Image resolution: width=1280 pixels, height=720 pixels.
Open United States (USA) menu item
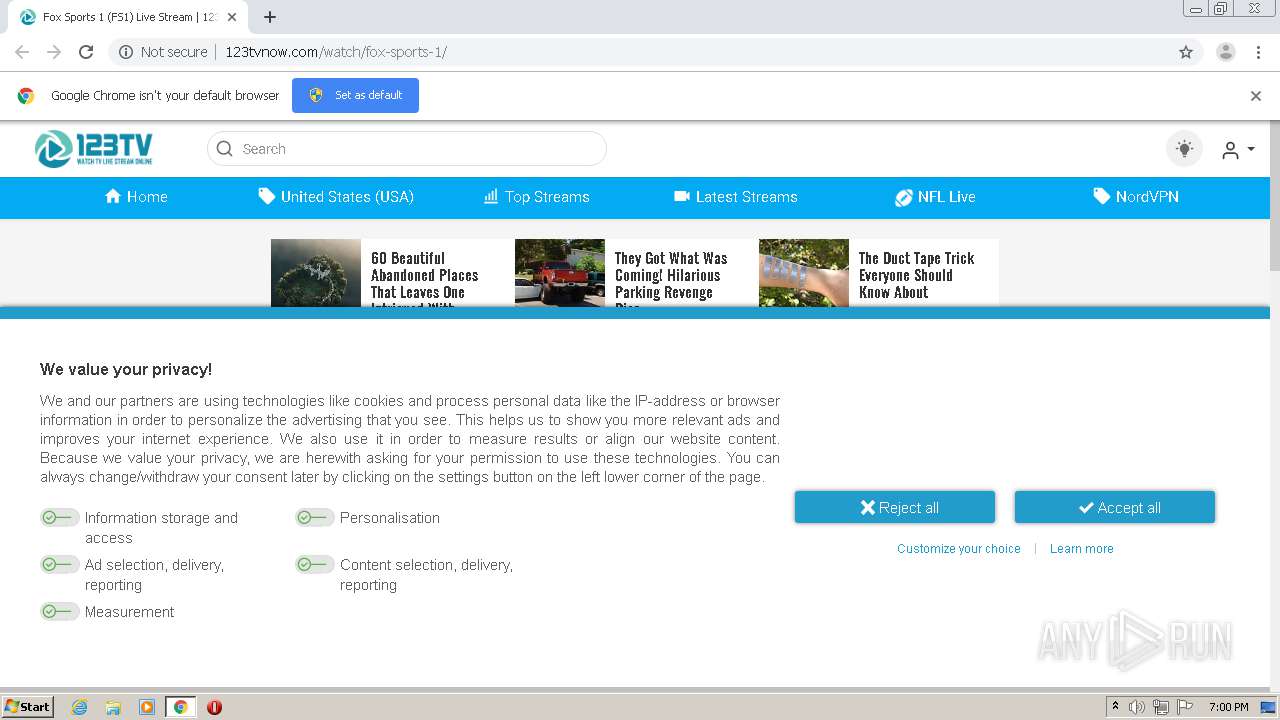336,197
